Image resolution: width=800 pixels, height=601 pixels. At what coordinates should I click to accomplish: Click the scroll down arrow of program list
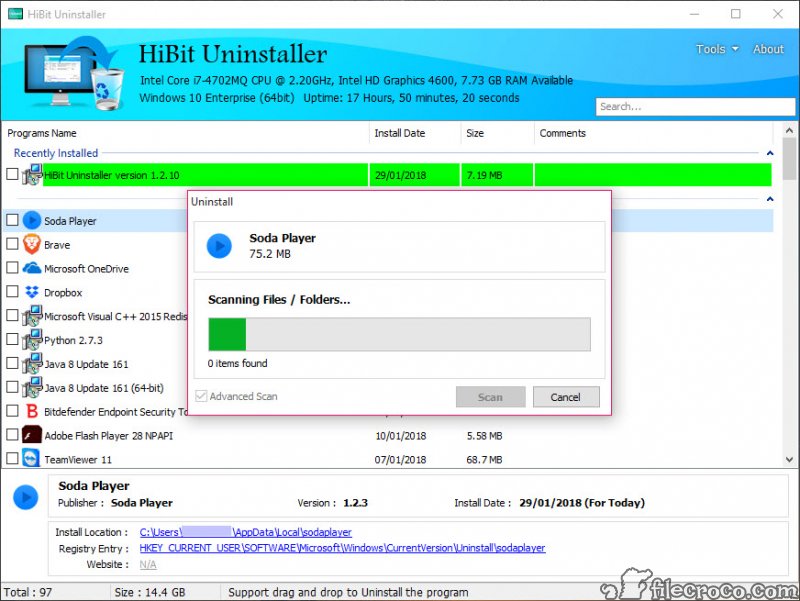pyautogui.click(x=789, y=459)
